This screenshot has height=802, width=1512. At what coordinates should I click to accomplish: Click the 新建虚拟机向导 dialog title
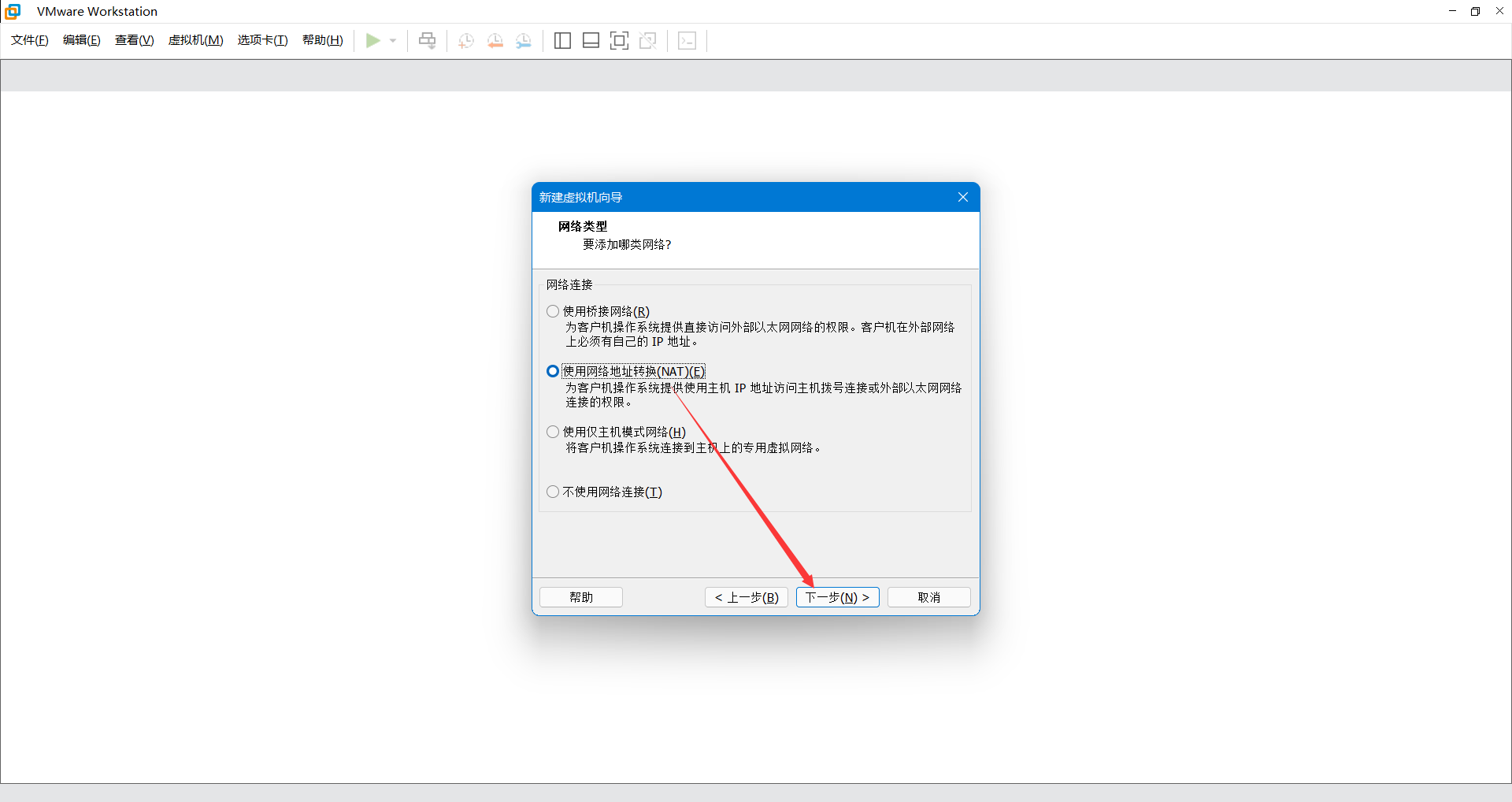point(580,197)
